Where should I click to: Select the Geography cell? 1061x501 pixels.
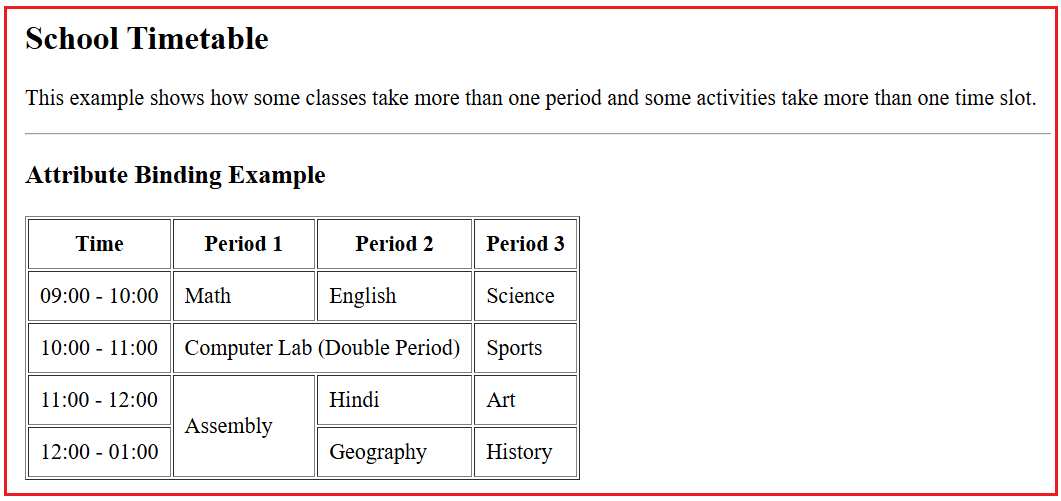pyautogui.click(x=394, y=452)
